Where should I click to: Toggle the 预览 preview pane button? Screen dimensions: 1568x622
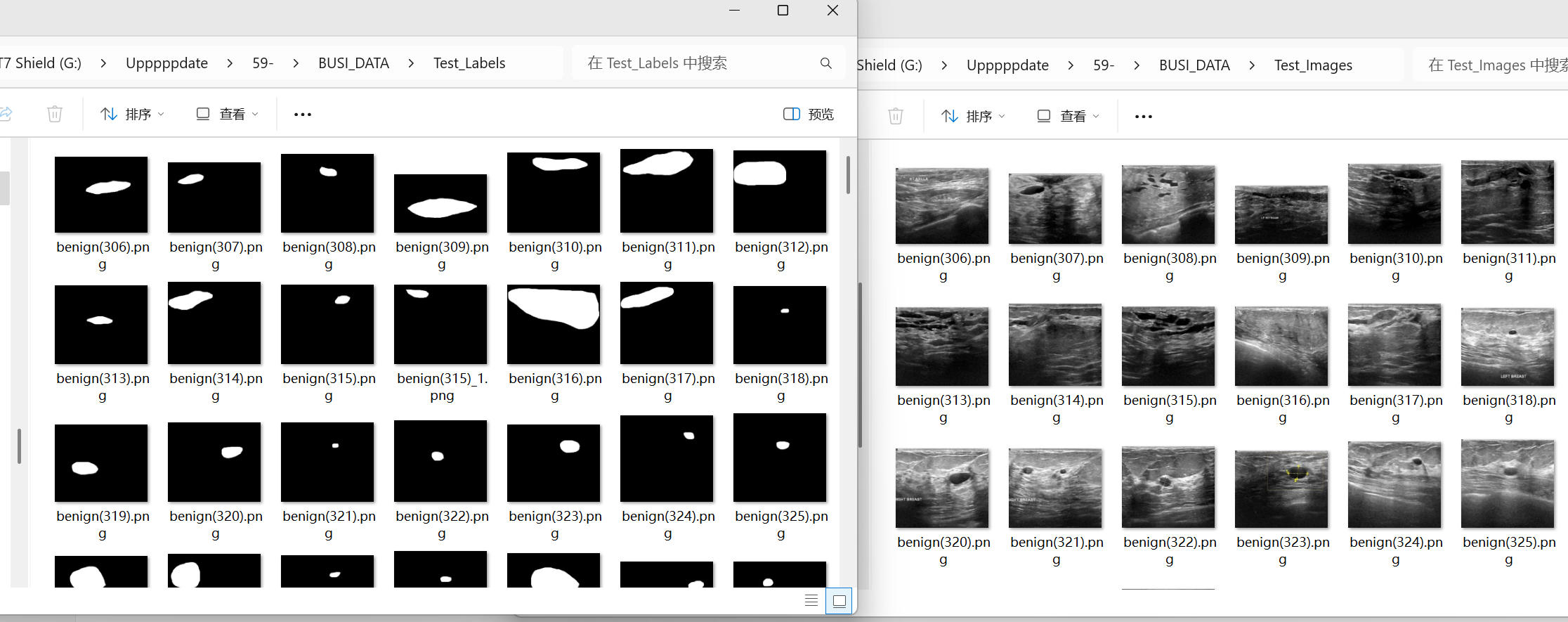[809, 115]
